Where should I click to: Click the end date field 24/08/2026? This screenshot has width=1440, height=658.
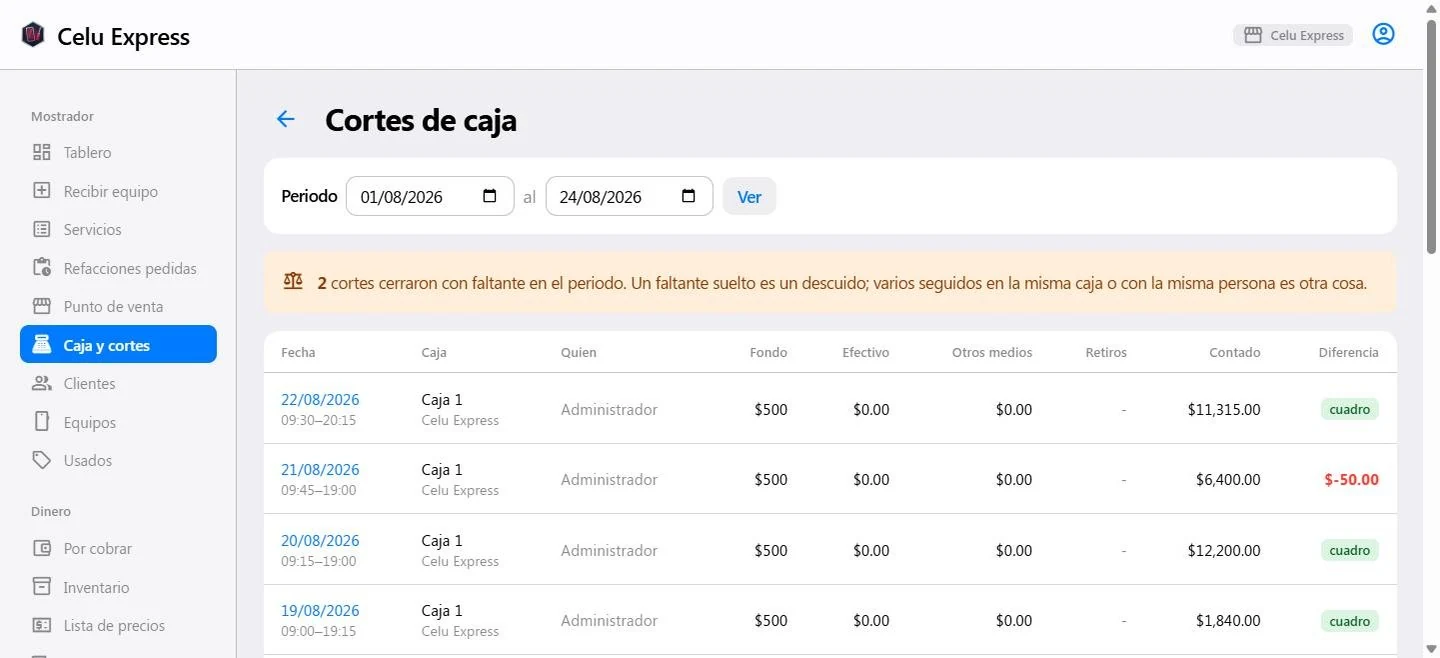coord(629,196)
